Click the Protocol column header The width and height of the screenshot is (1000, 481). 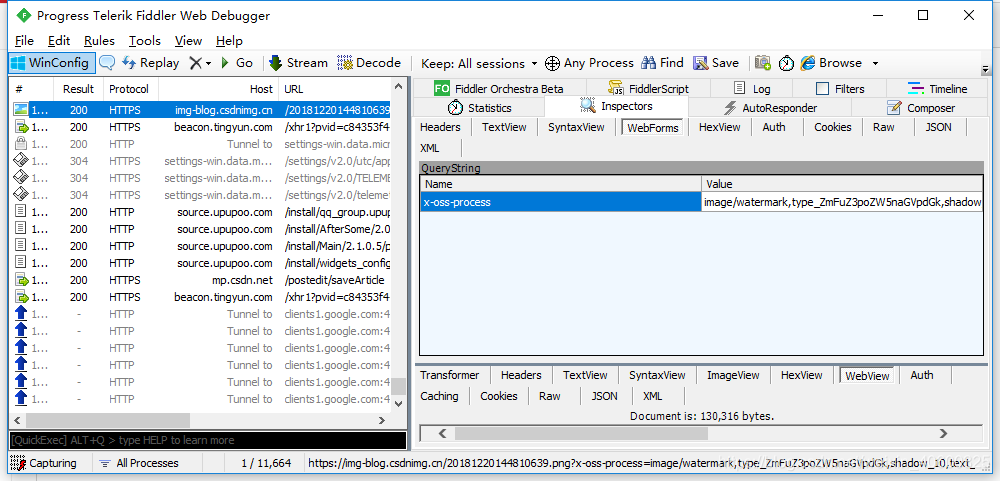point(129,89)
